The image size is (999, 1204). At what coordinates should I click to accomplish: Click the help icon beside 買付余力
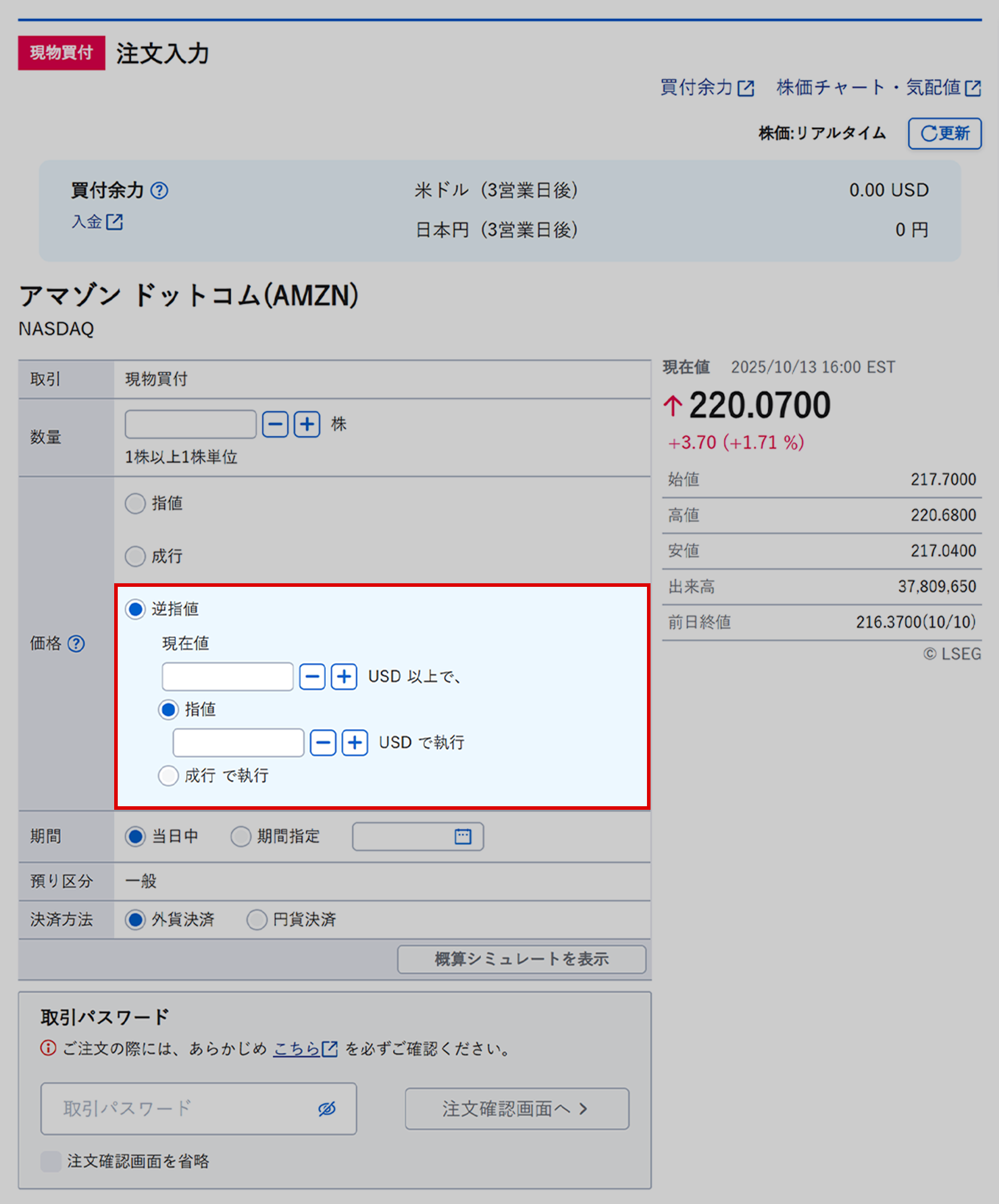[161, 191]
